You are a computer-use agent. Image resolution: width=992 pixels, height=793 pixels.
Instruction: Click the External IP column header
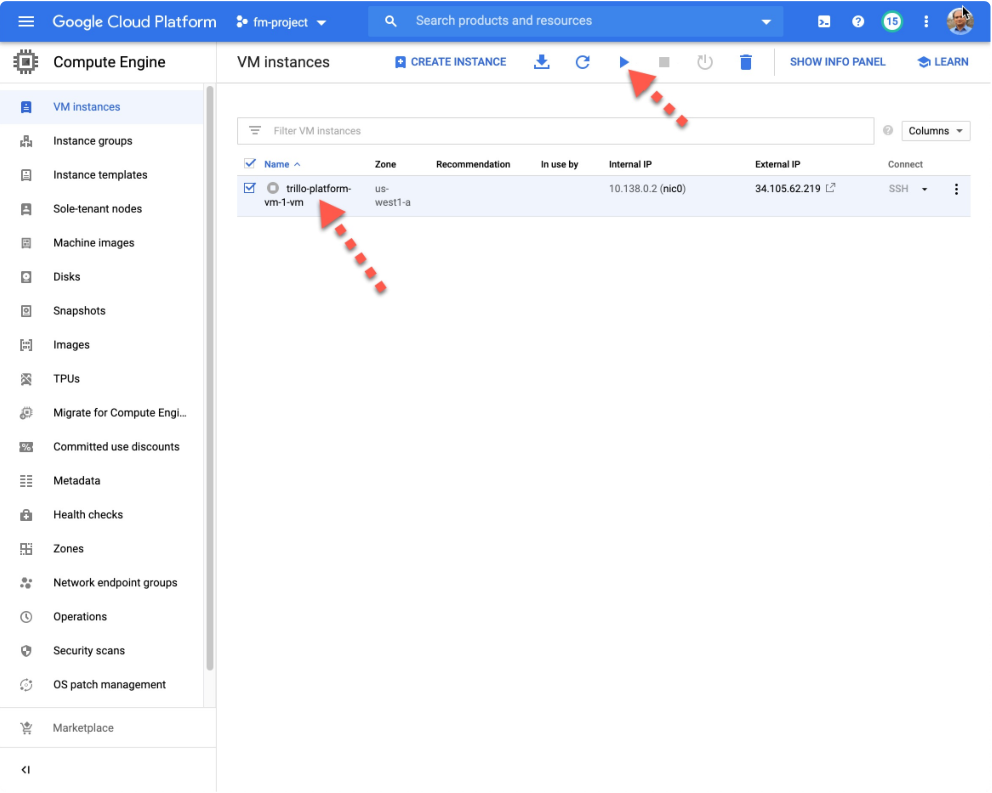coord(778,164)
